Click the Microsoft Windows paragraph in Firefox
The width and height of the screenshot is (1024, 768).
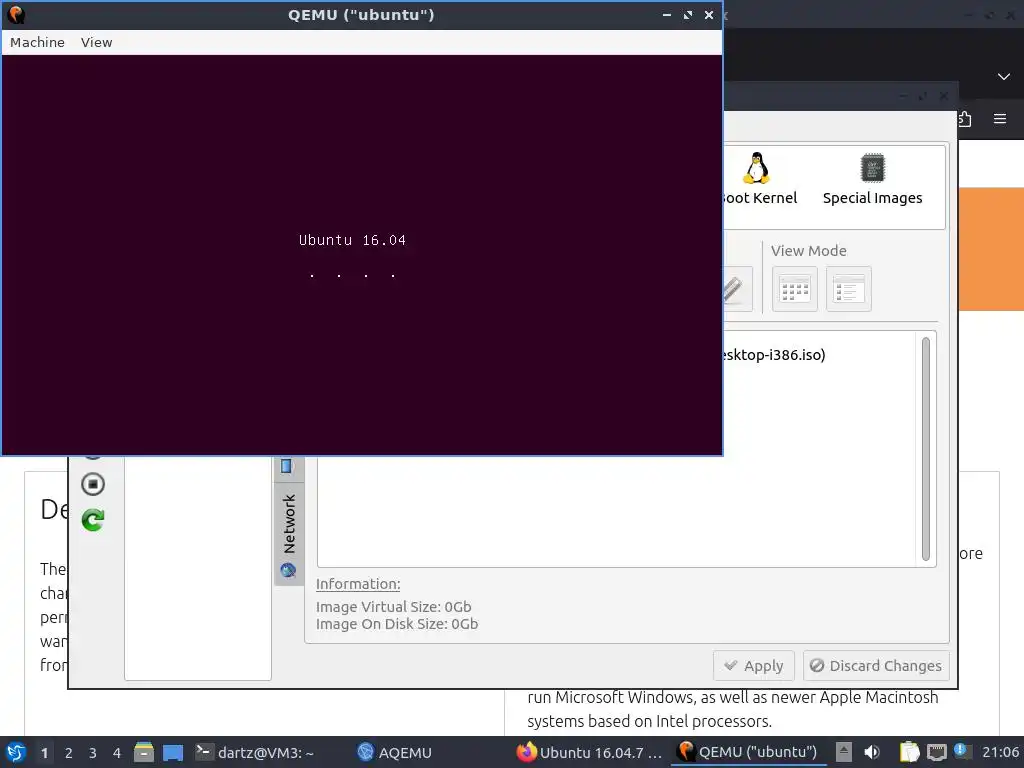click(733, 709)
